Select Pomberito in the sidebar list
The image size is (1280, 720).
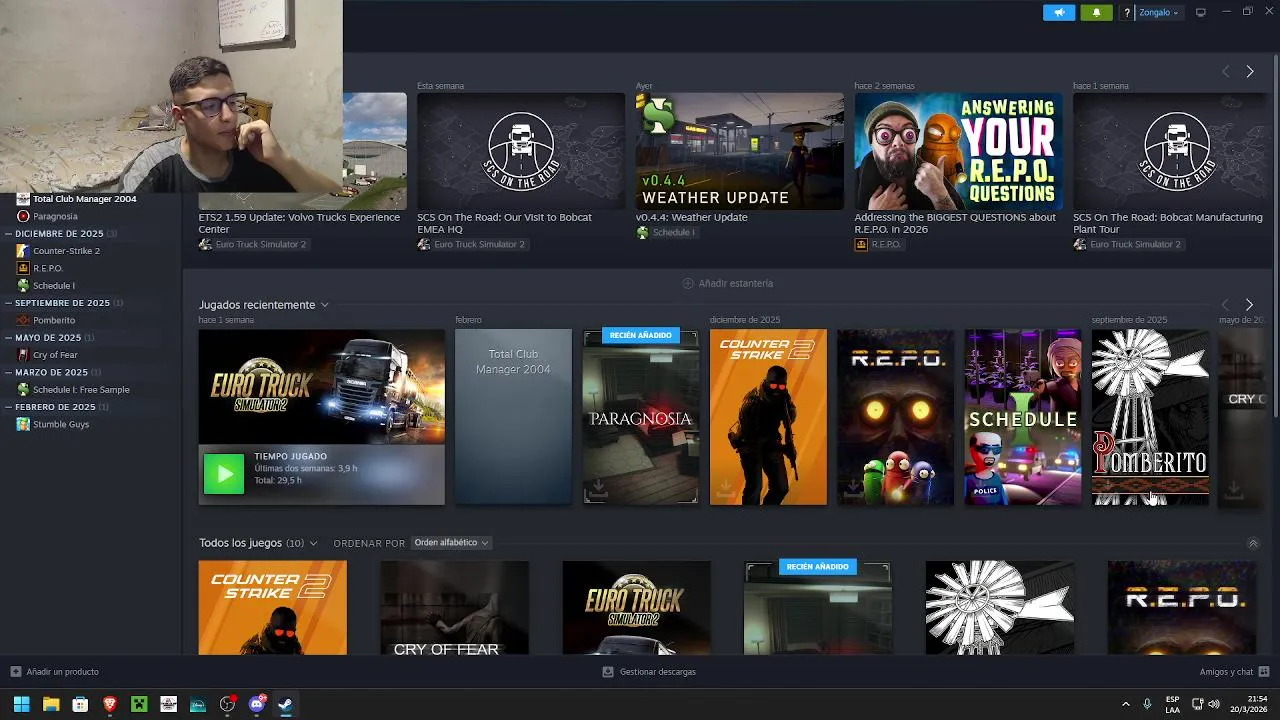(54, 320)
